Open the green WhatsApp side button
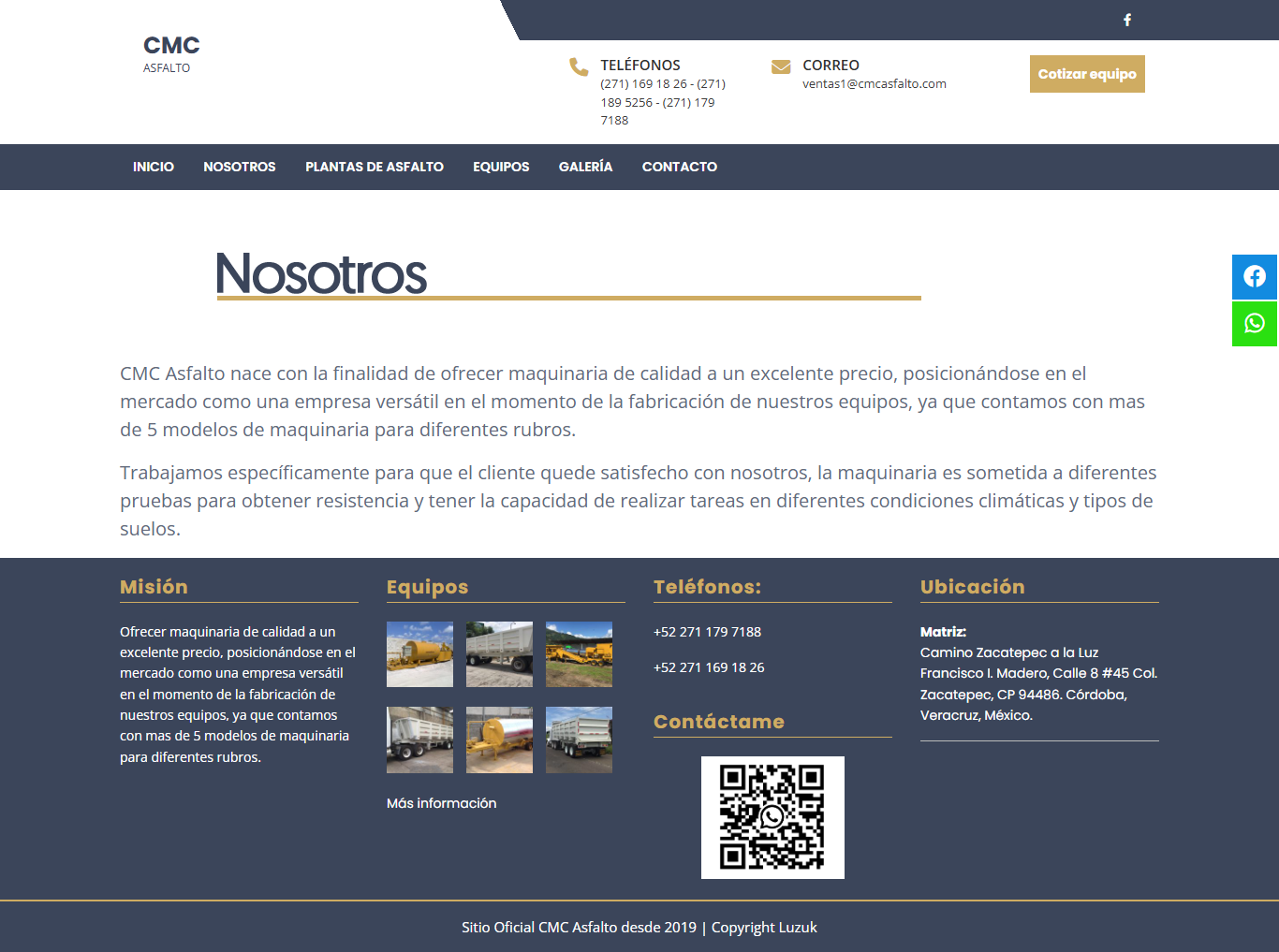1279x952 pixels. 1255,324
